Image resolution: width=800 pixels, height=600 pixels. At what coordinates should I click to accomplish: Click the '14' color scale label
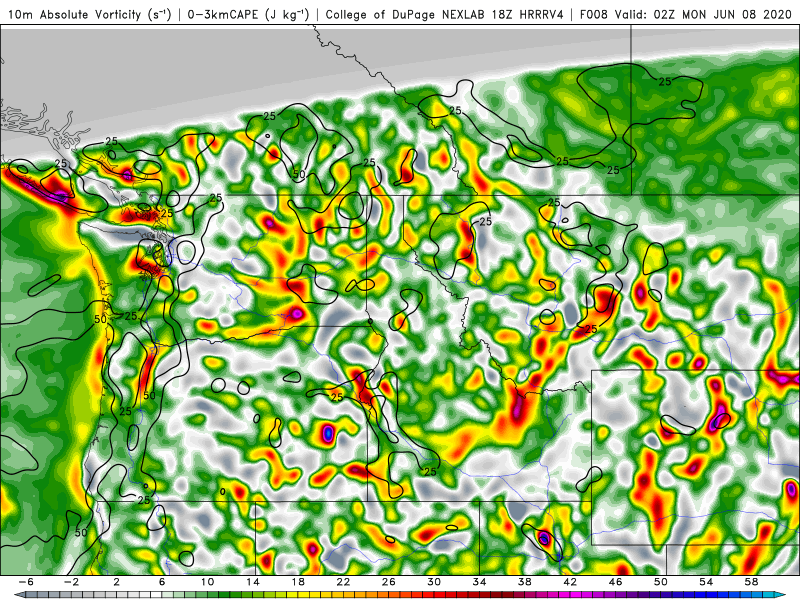253,582
